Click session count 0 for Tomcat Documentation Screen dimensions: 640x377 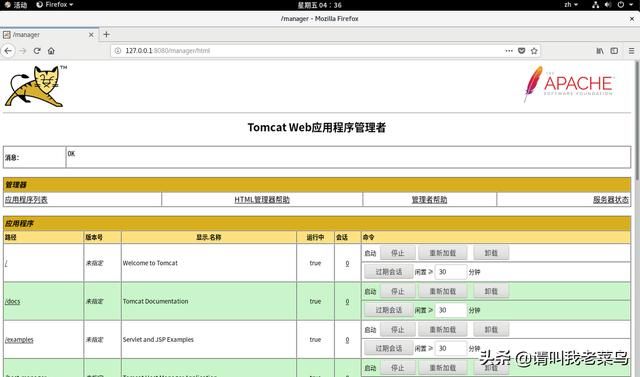(347, 302)
